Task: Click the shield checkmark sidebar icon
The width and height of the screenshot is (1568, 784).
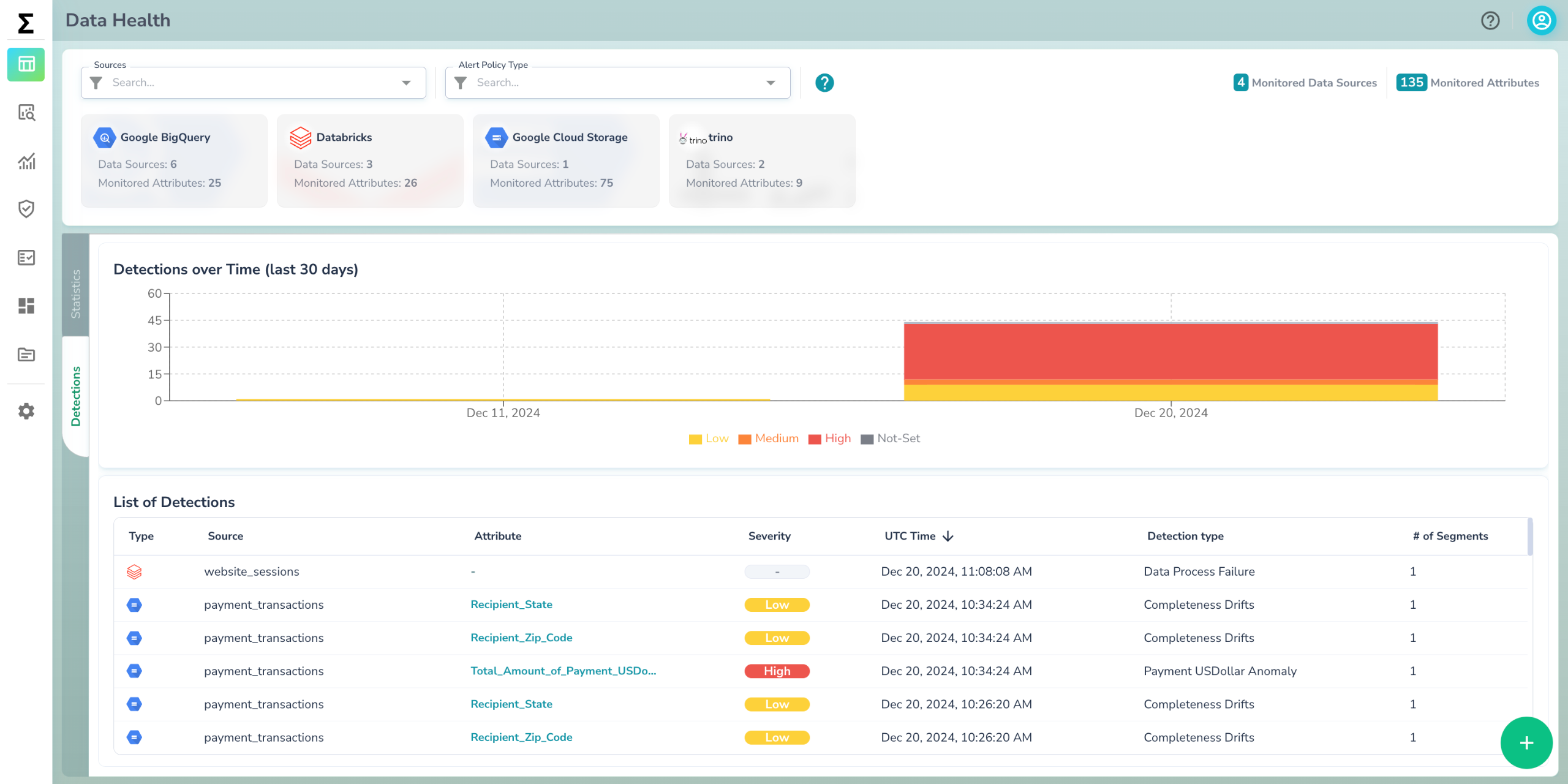Action: click(x=26, y=209)
